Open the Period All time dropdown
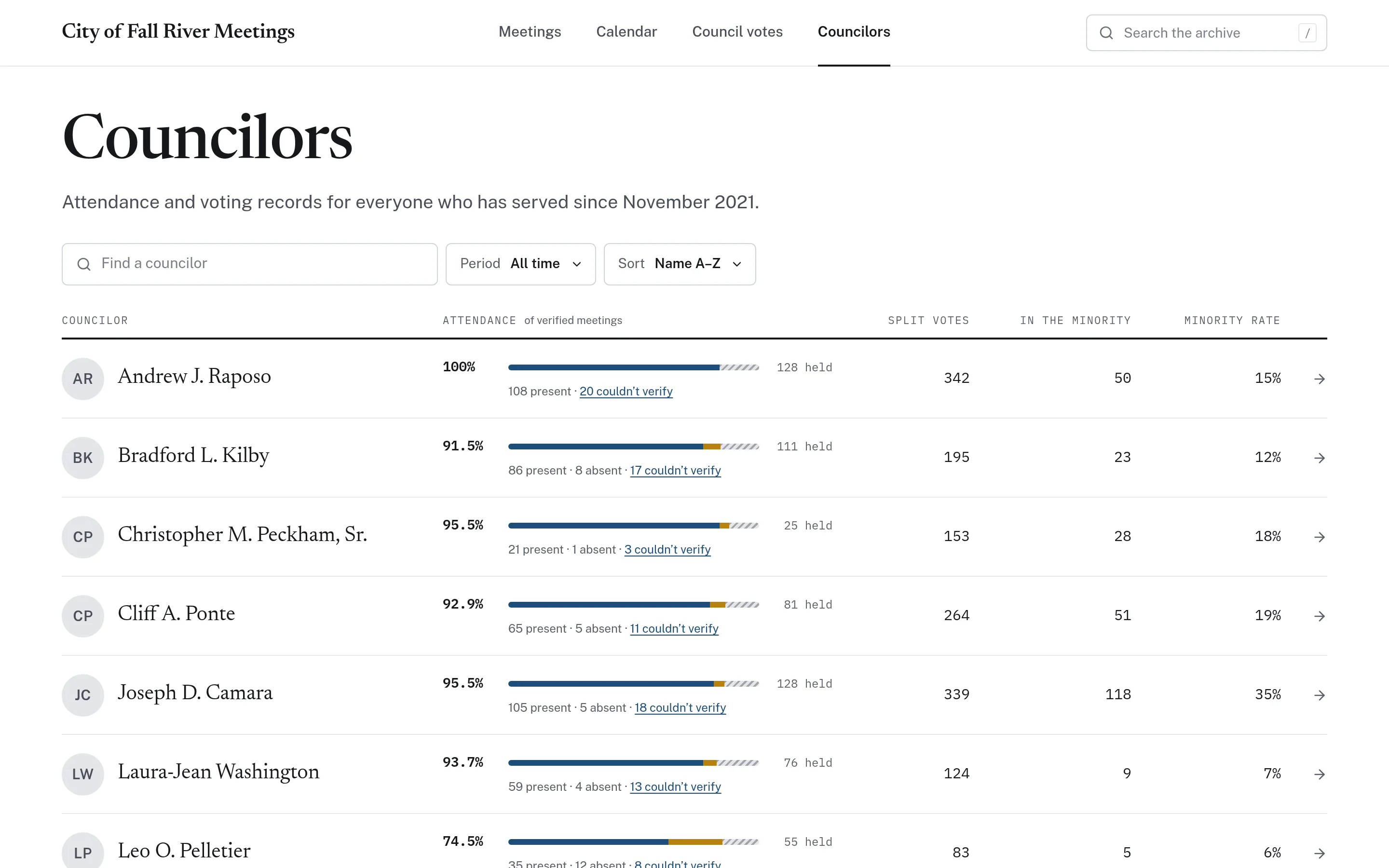Viewport: 1389px width, 868px height. tap(520, 264)
